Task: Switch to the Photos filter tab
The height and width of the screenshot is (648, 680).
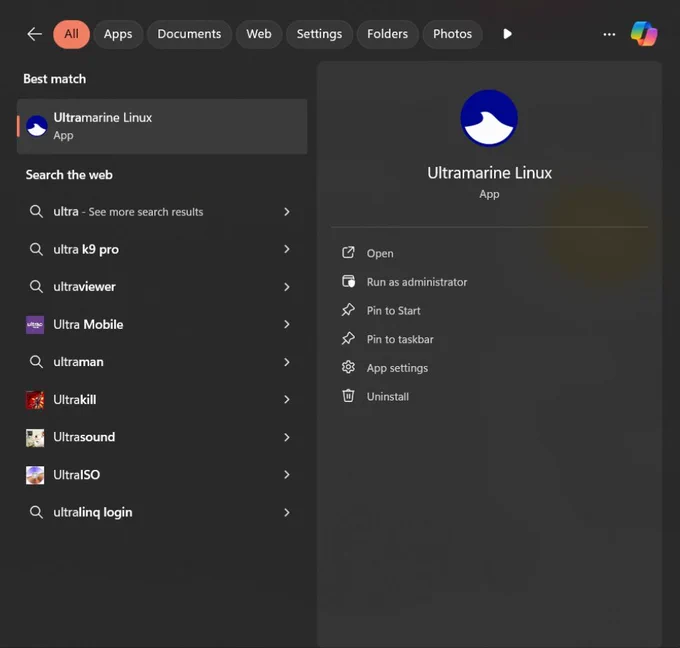Action: pyautogui.click(x=452, y=34)
